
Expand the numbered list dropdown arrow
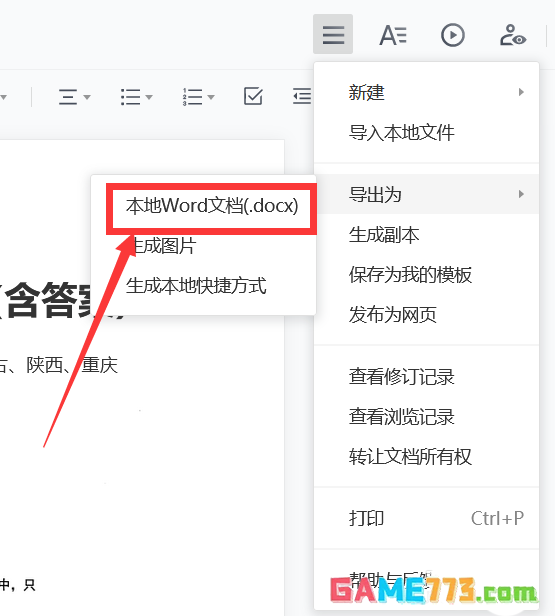click(211, 97)
